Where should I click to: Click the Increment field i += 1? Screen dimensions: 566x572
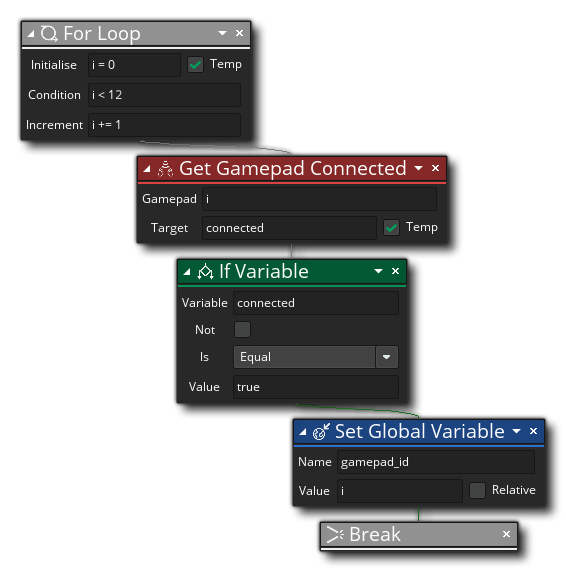pyautogui.click(x=164, y=125)
